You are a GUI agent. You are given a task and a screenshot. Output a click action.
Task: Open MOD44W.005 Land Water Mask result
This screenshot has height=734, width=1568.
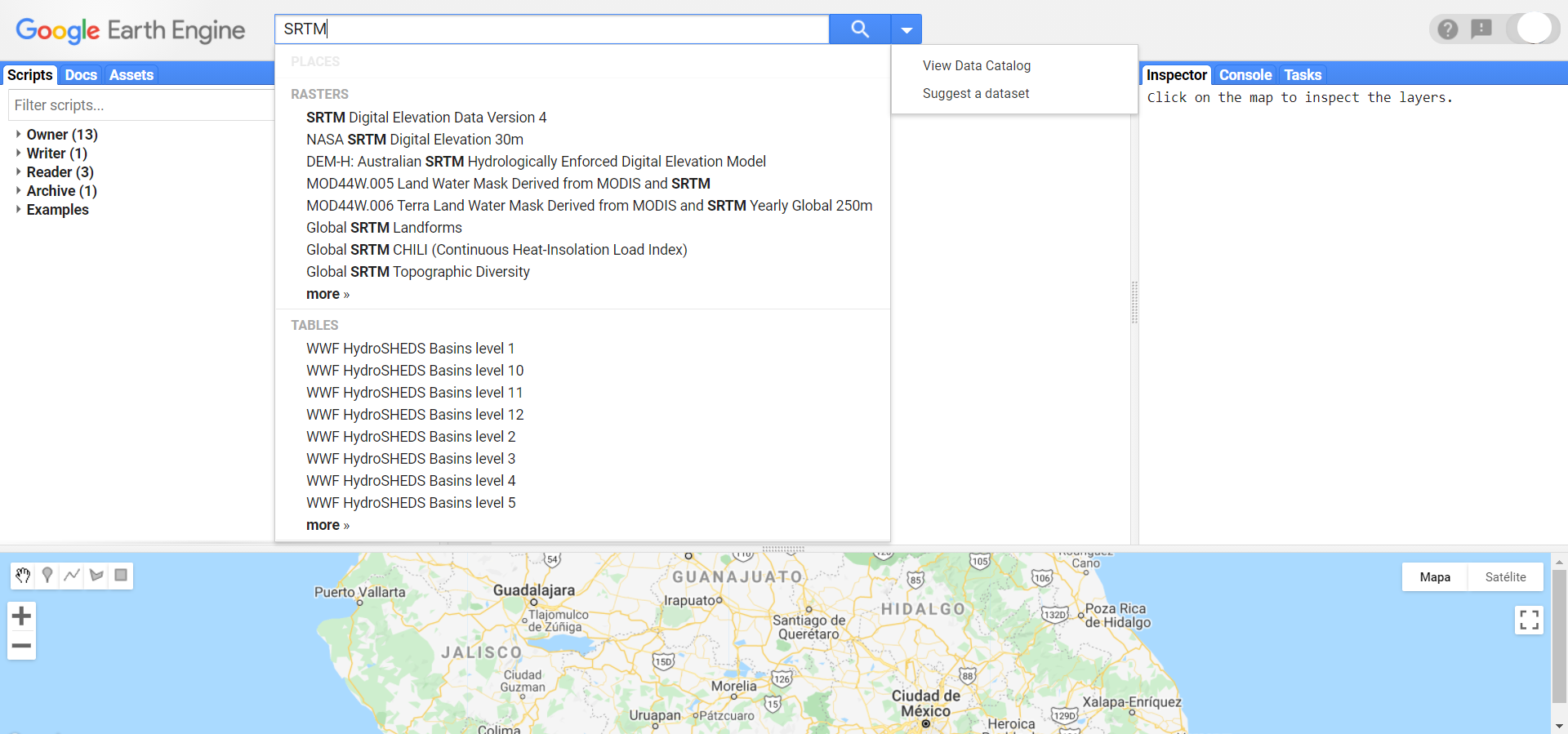click(x=508, y=184)
